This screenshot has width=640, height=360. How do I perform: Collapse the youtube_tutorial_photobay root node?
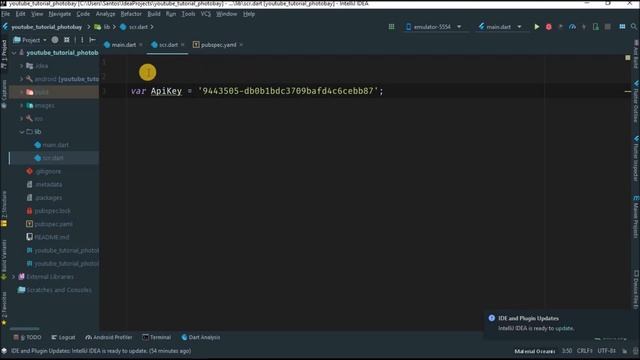coord(14,53)
